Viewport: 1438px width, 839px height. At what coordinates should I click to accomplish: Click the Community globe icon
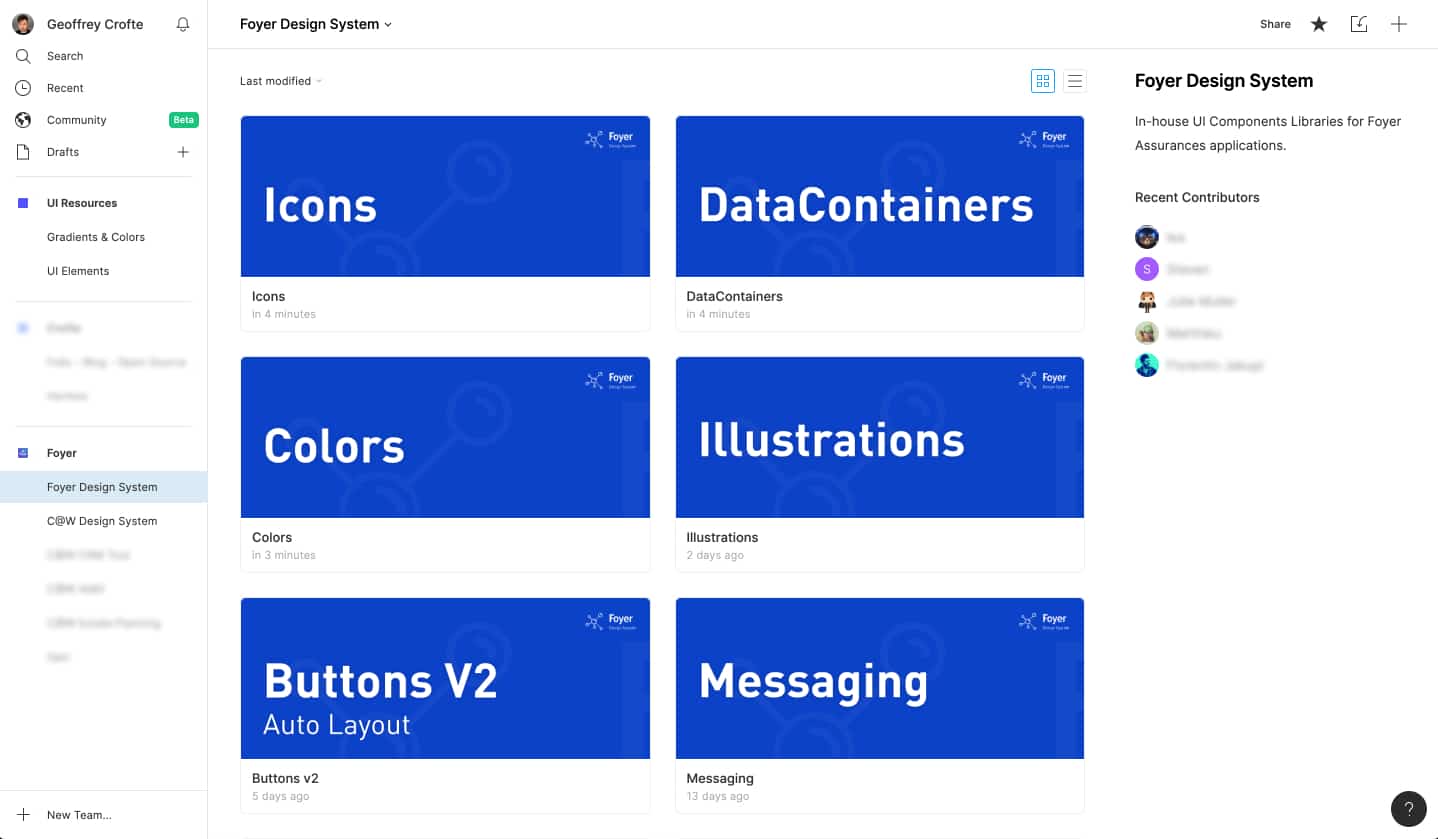pos(23,120)
